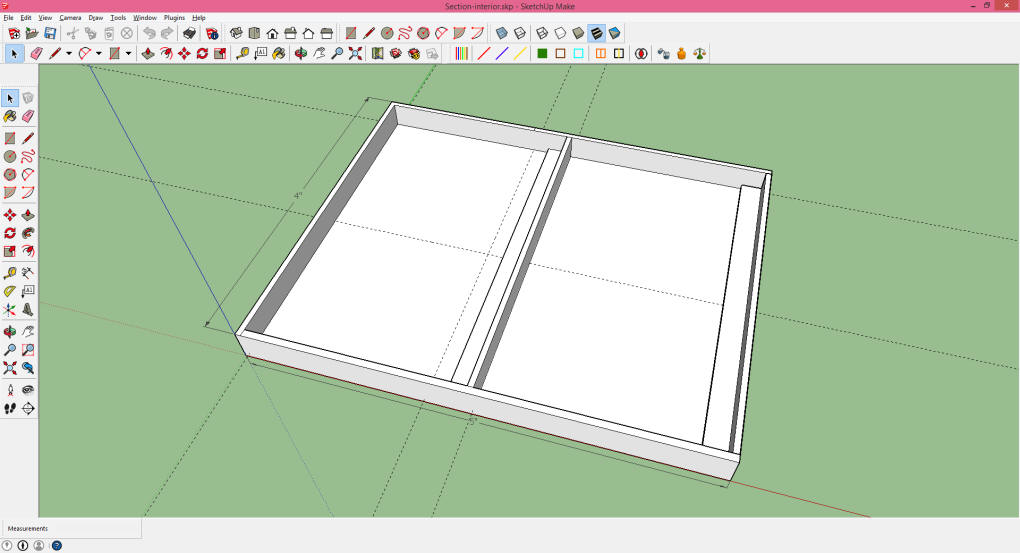
Task: Click the Zoom Extents icon
Action: 355,53
